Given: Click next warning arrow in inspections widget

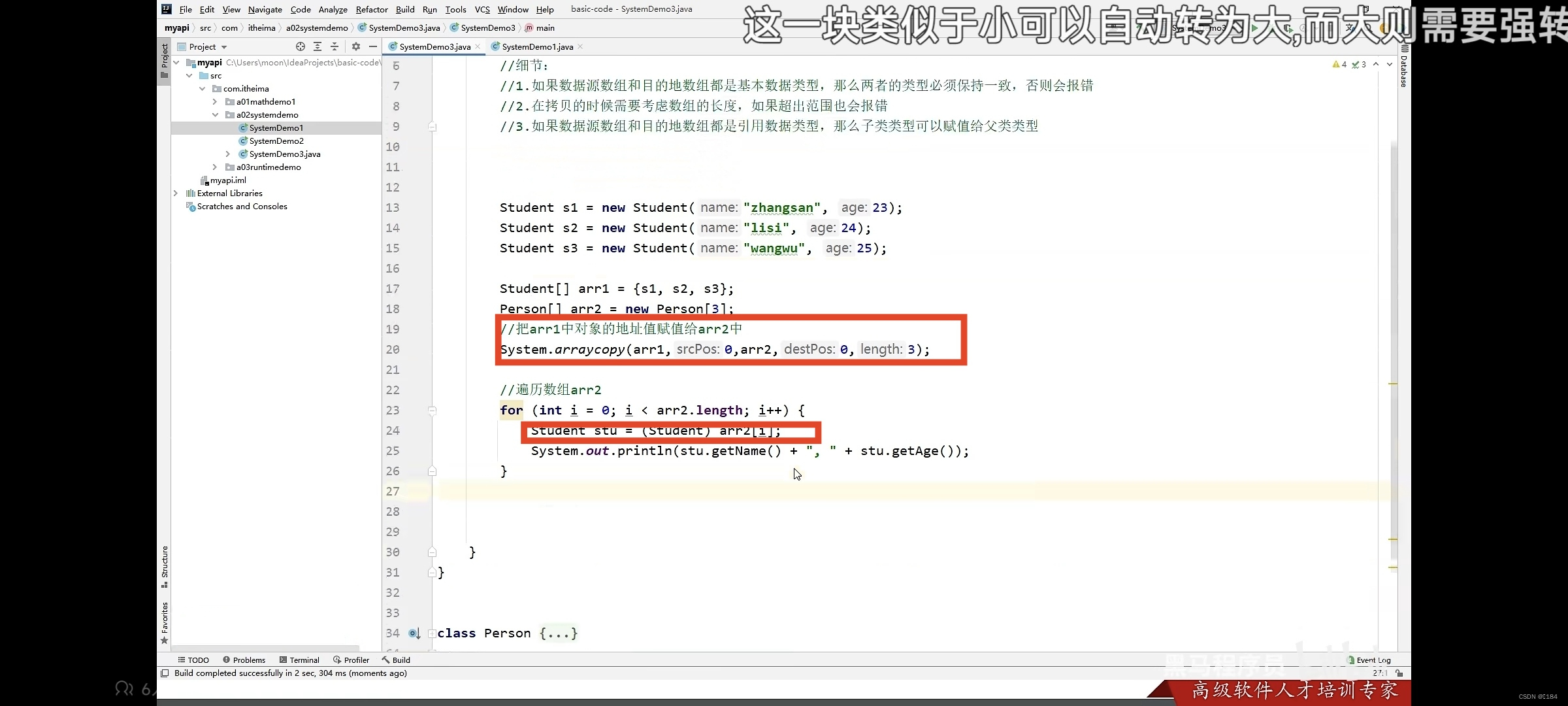Looking at the screenshot, I should pyautogui.click(x=1388, y=64).
